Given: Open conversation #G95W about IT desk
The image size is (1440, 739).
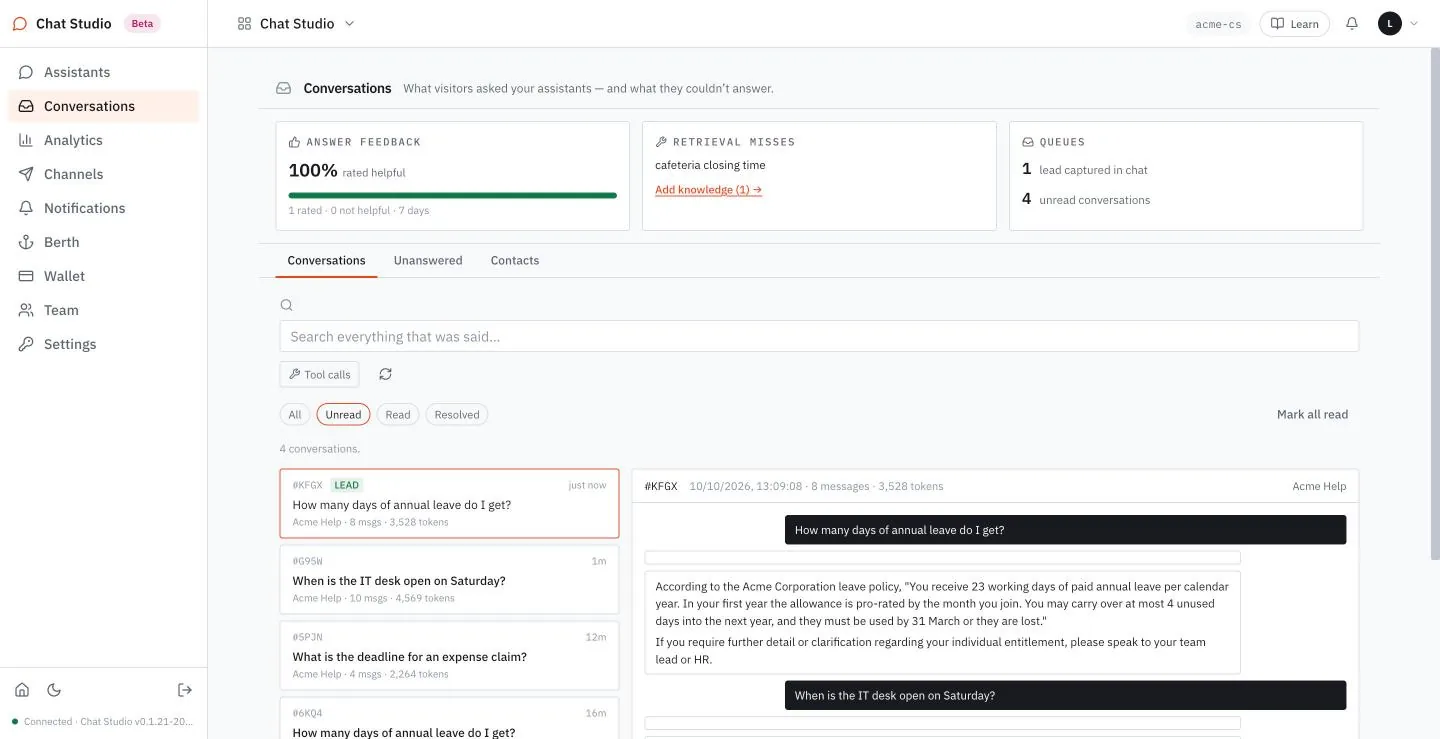Looking at the screenshot, I should tap(449, 579).
